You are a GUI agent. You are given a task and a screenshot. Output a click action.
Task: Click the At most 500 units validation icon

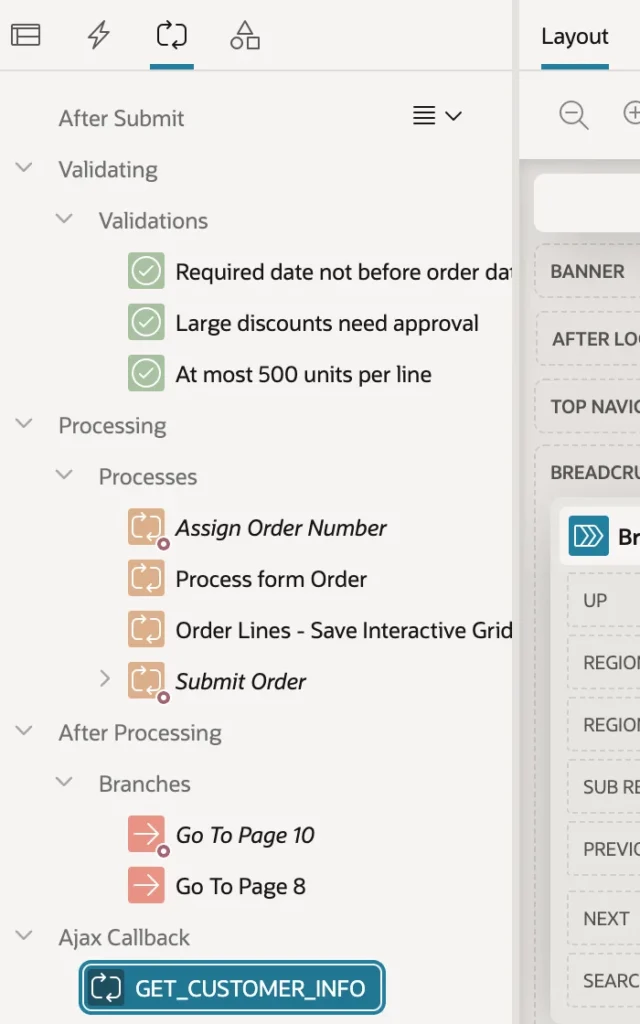point(146,374)
